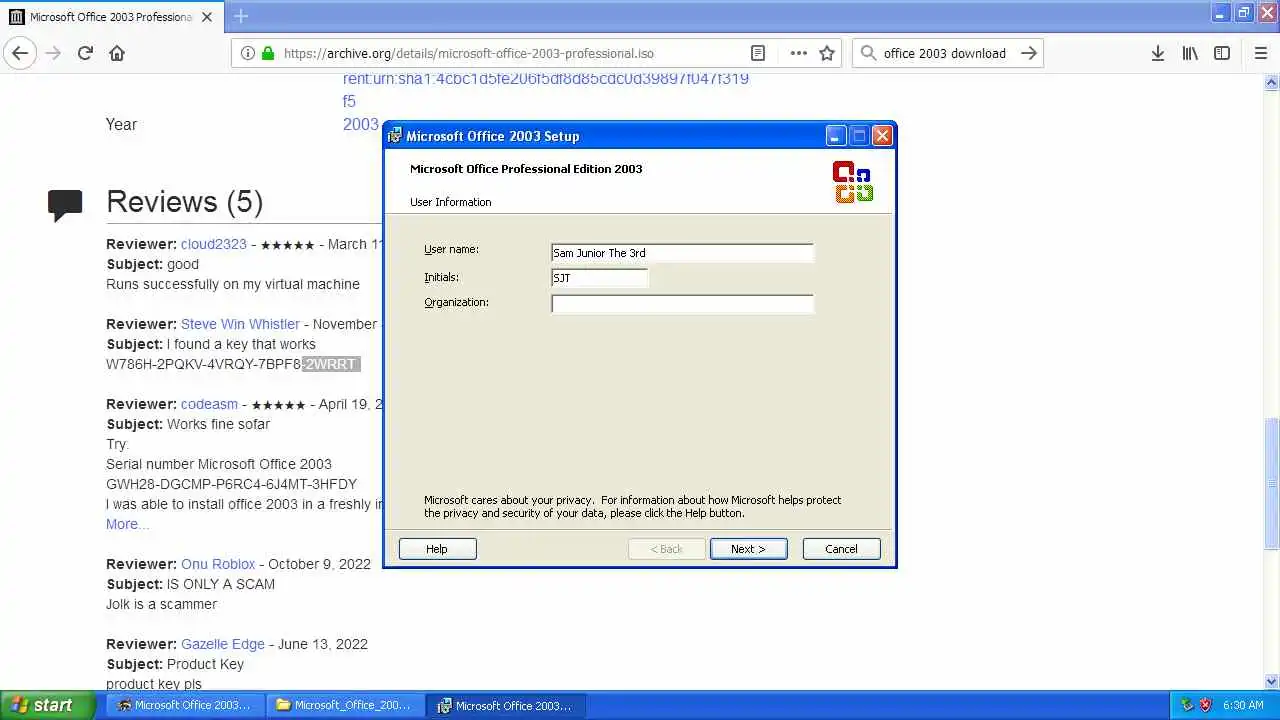View the green padlock connection info
Viewport: 1280px width, 720px height.
pos(267,53)
